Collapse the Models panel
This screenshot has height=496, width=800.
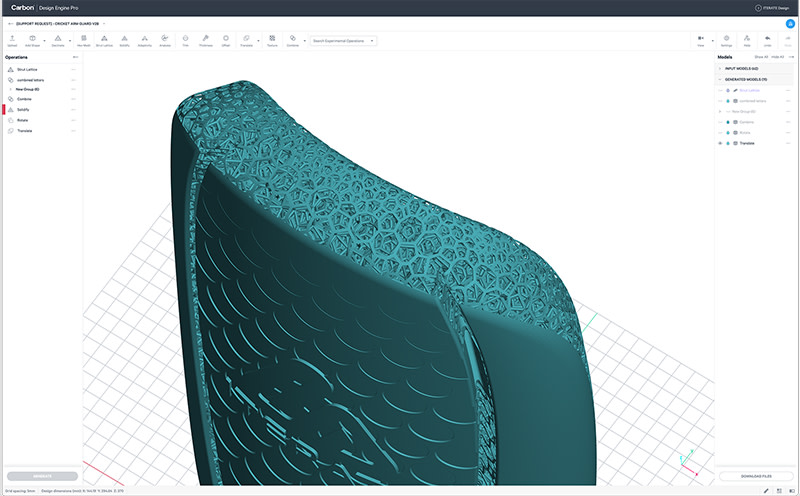[791, 57]
